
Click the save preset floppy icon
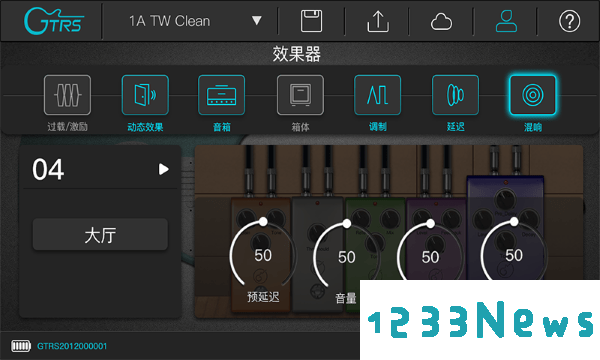pos(311,21)
